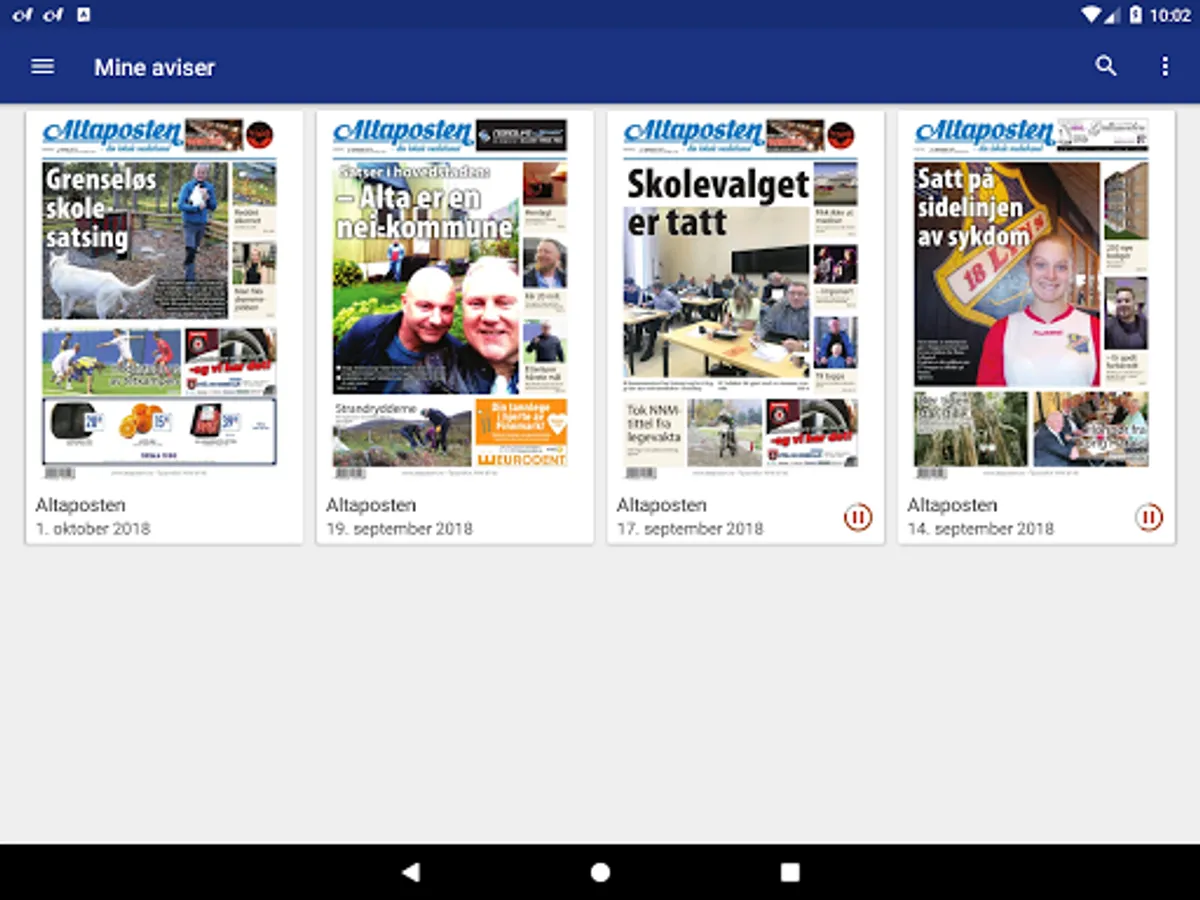1200x900 pixels.
Task: Open the 'Alta er en nei-kommune' cover
Action: pos(450,299)
